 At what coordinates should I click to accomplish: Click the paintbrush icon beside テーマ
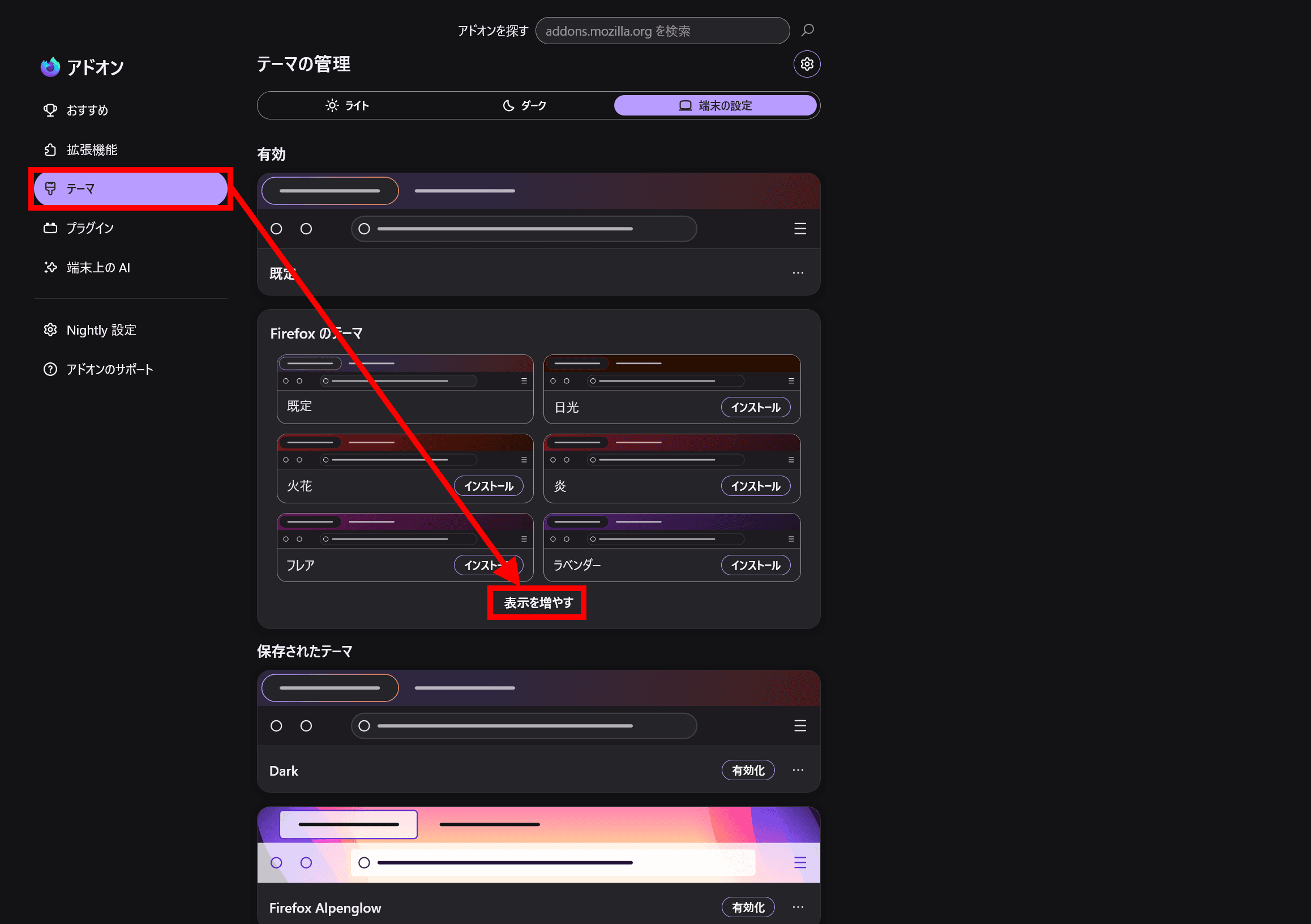tap(50, 189)
